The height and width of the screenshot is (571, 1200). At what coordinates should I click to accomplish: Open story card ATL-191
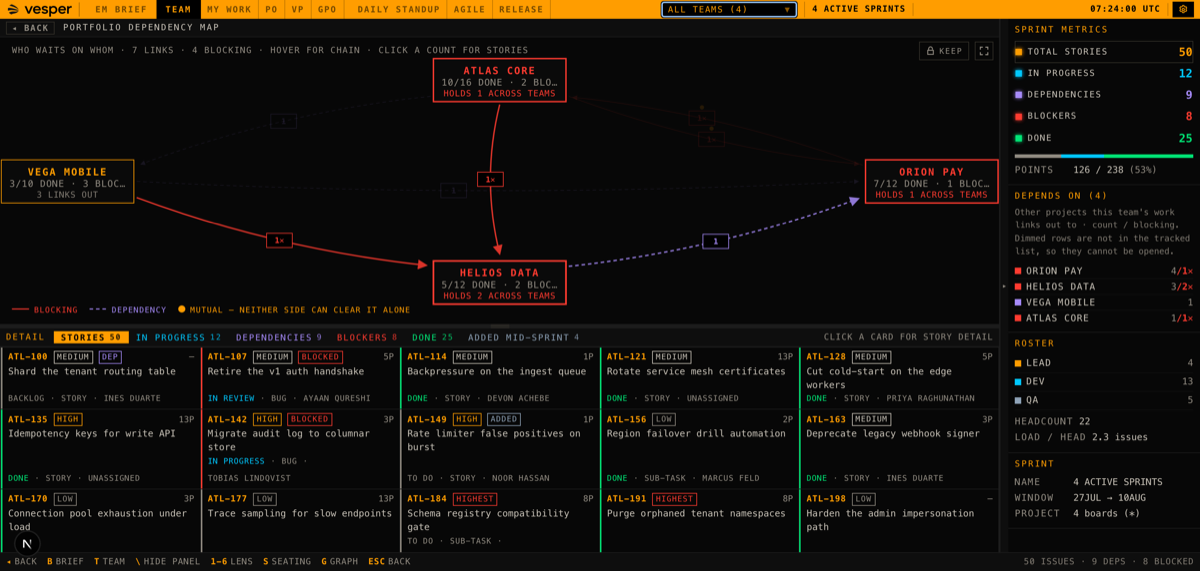tap(700, 520)
